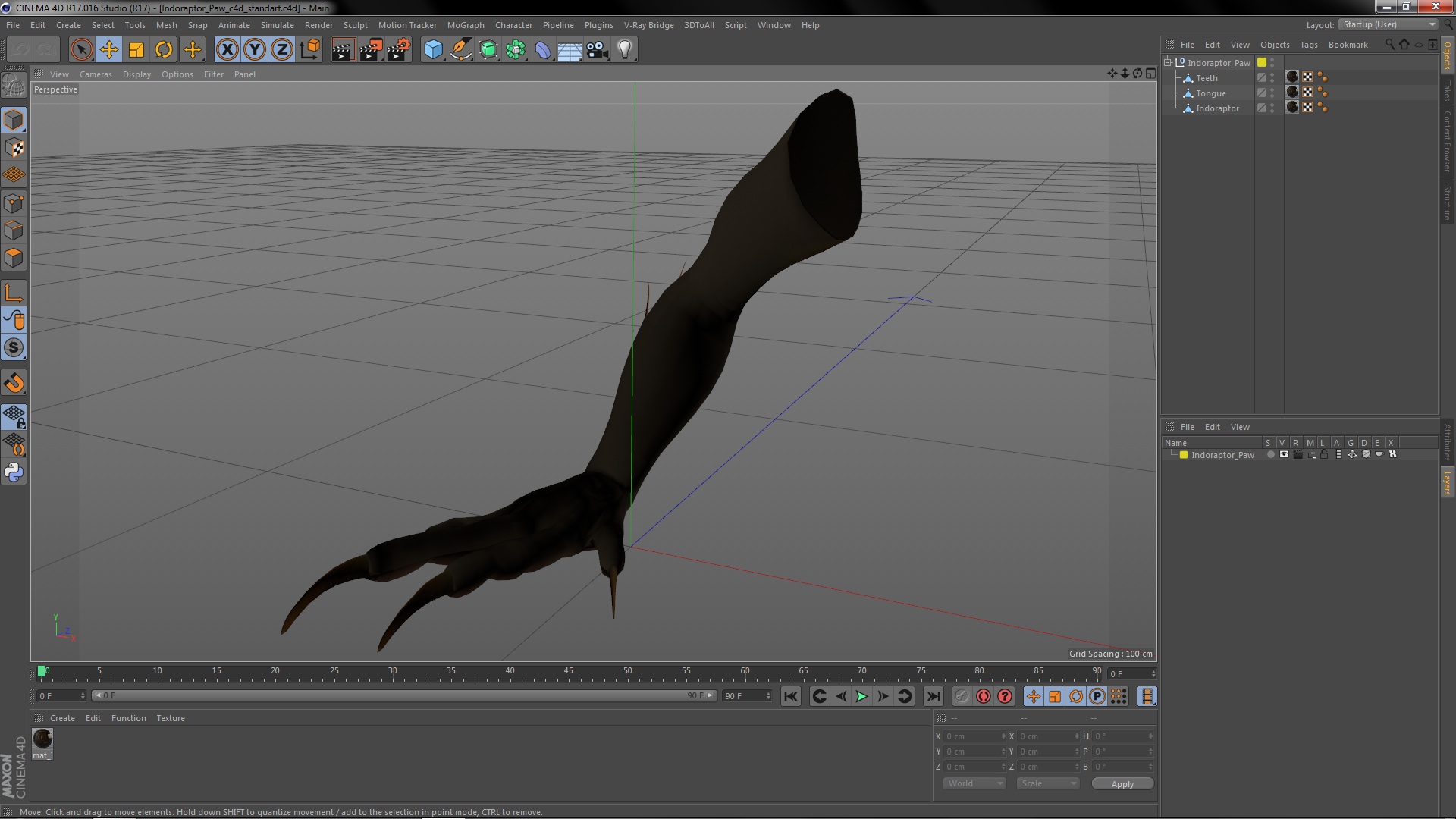
Task: Select the Indoraptor object
Action: (x=1217, y=108)
